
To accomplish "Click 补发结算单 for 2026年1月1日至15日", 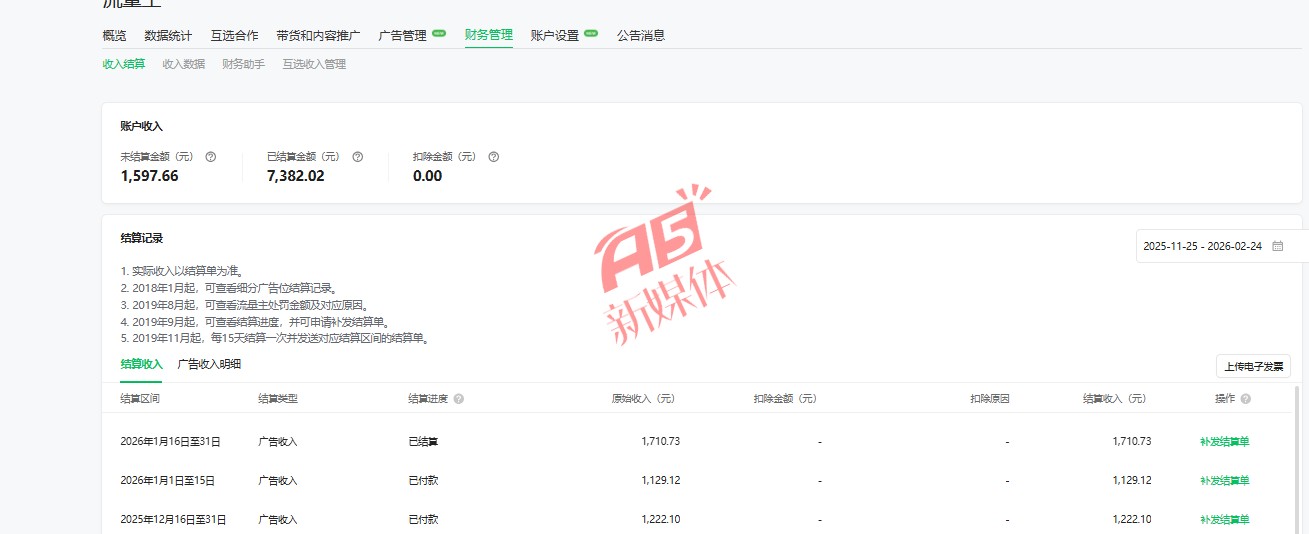I will coord(1224,480).
